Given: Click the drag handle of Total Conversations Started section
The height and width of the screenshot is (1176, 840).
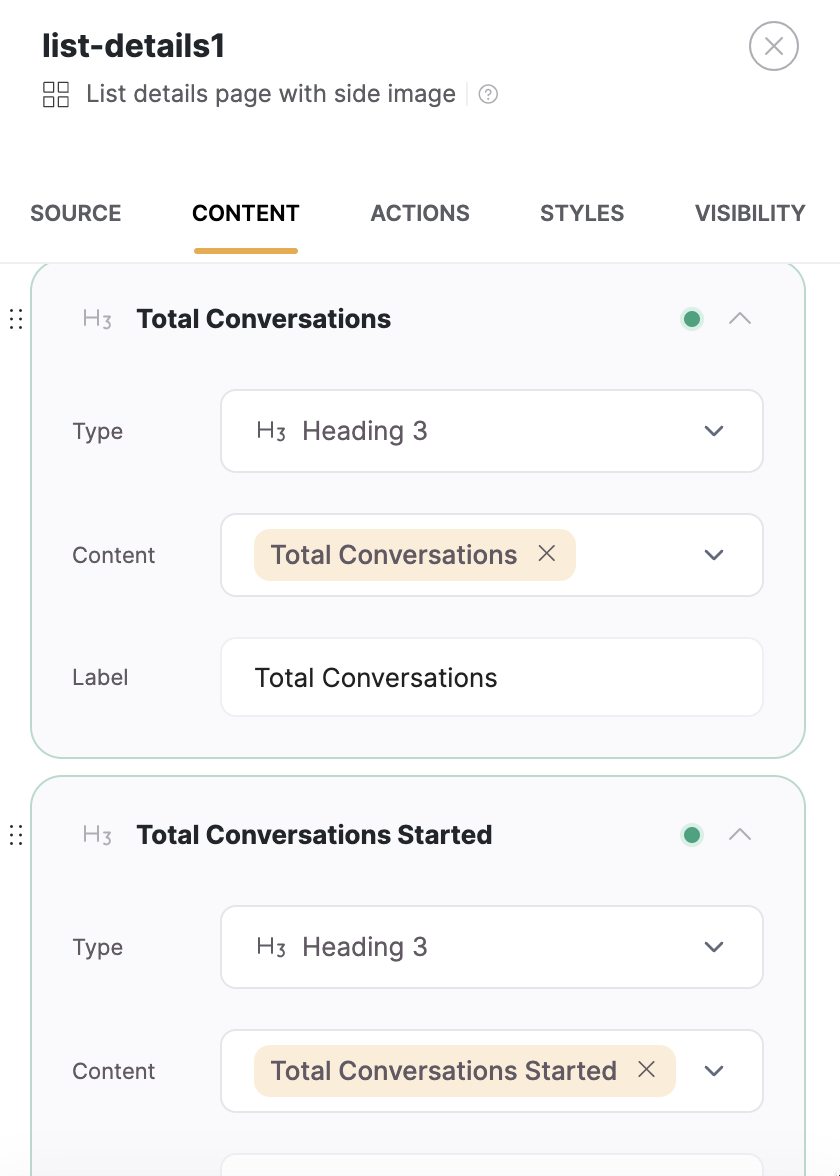Looking at the screenshot, I should click(x=15, y=834).
